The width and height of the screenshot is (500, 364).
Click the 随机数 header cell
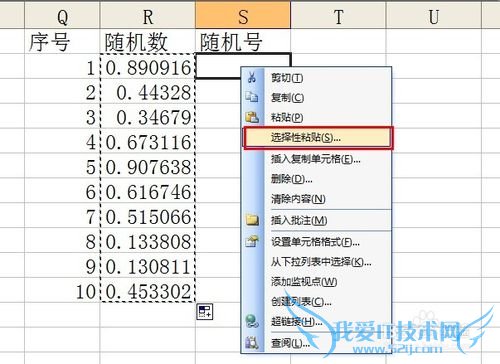point(147,41)
